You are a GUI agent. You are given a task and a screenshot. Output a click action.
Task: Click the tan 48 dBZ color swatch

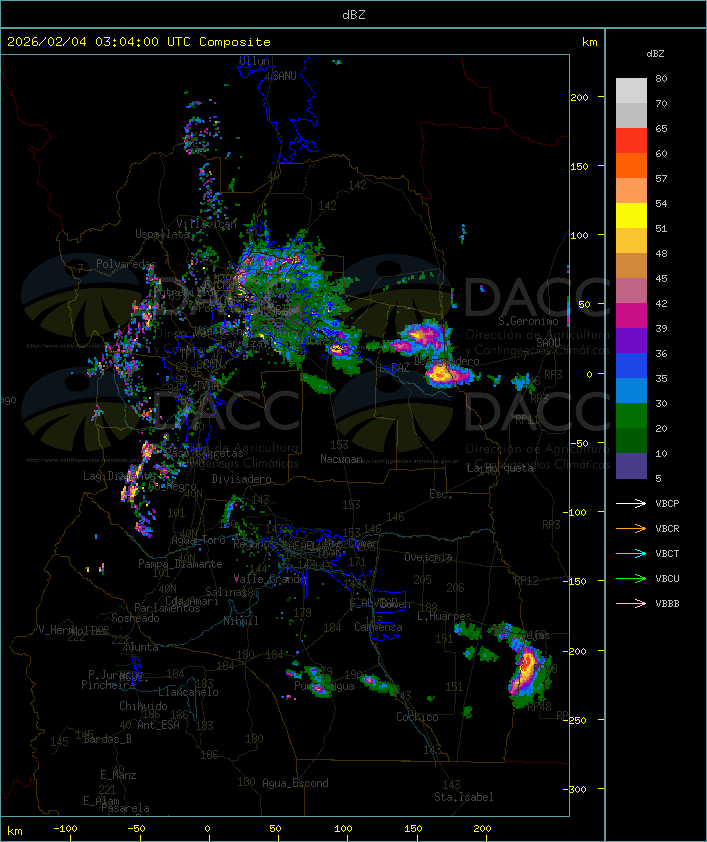[631, 266]
